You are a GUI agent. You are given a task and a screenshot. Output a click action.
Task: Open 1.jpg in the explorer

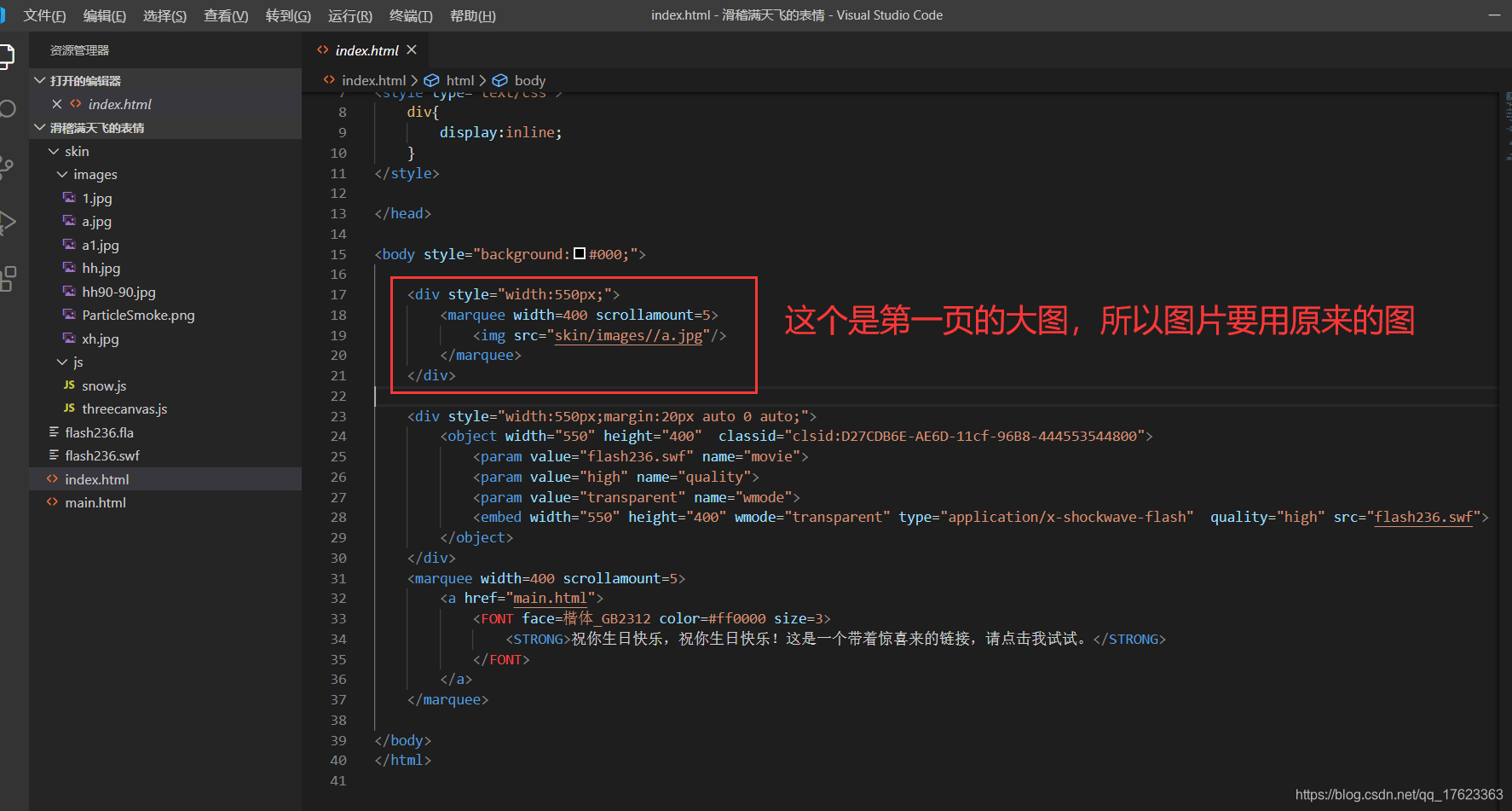click(165, 198)
